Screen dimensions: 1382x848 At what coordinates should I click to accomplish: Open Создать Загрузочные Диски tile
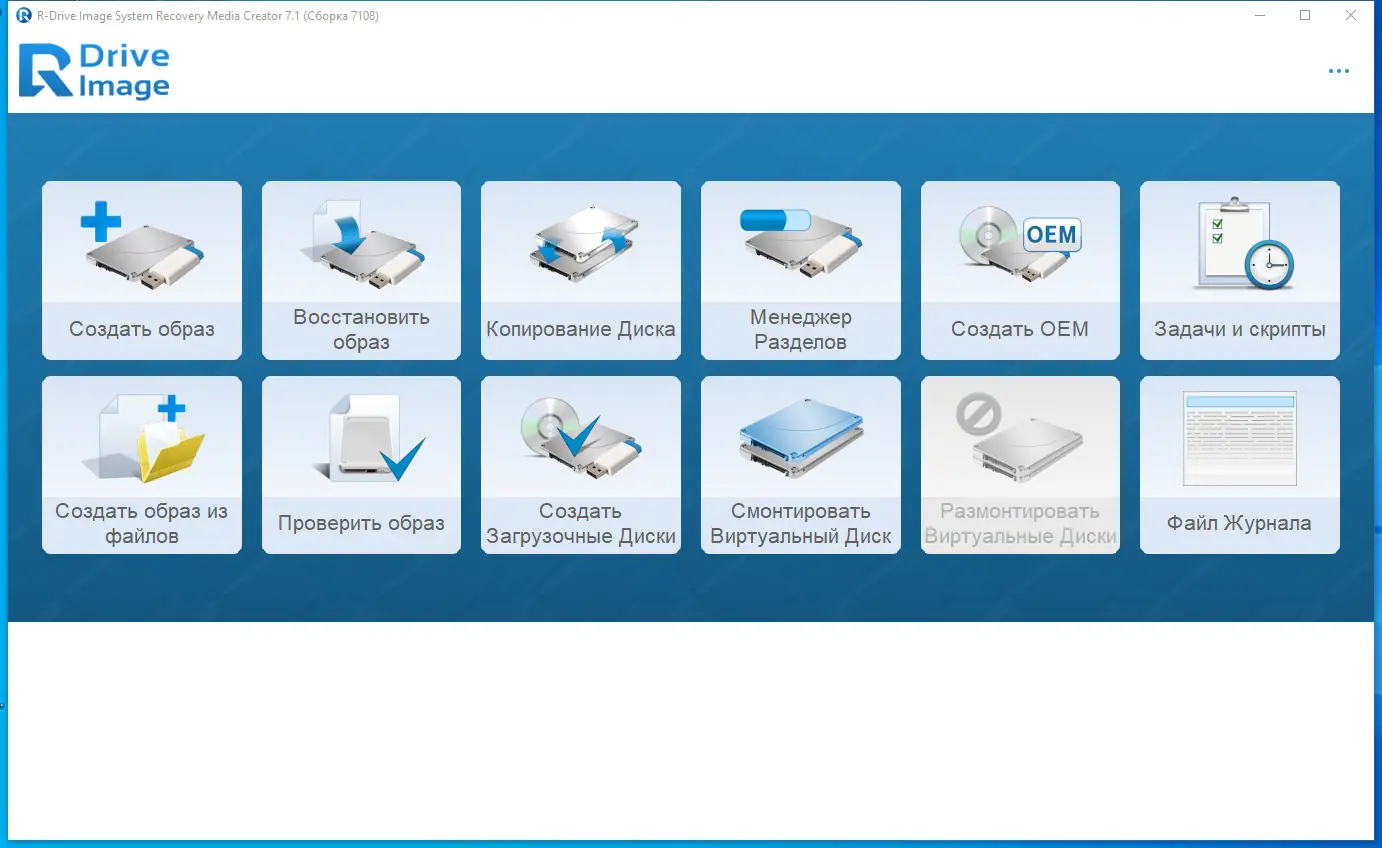point(581,465)
